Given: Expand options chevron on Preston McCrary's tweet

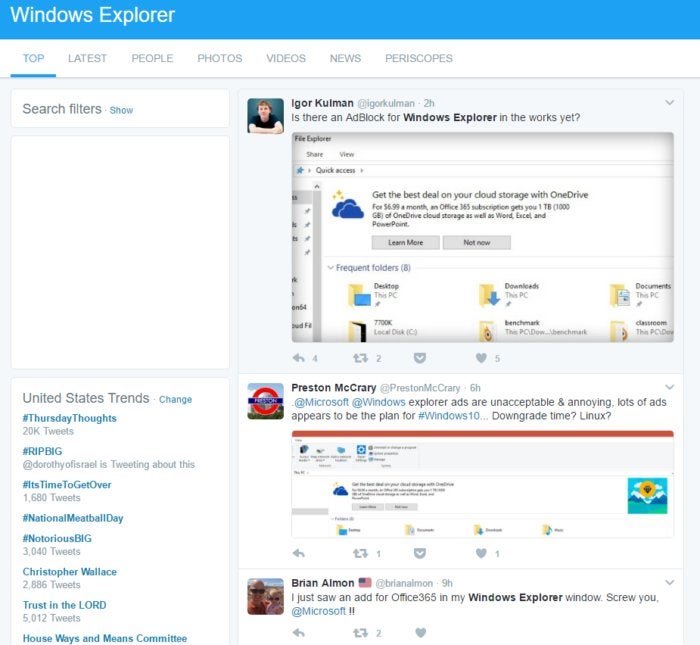Looking at the screenshot, I should [669, 387].
